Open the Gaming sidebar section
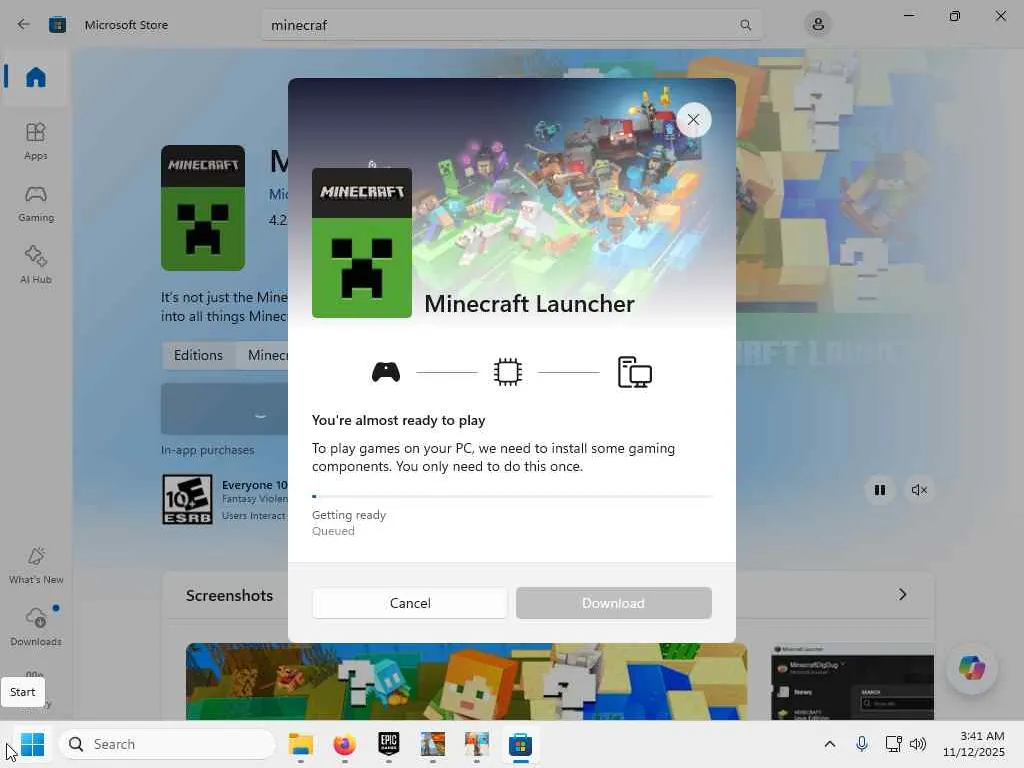Viewport: 1024px width, 768px height. click(x=35, y=203)
